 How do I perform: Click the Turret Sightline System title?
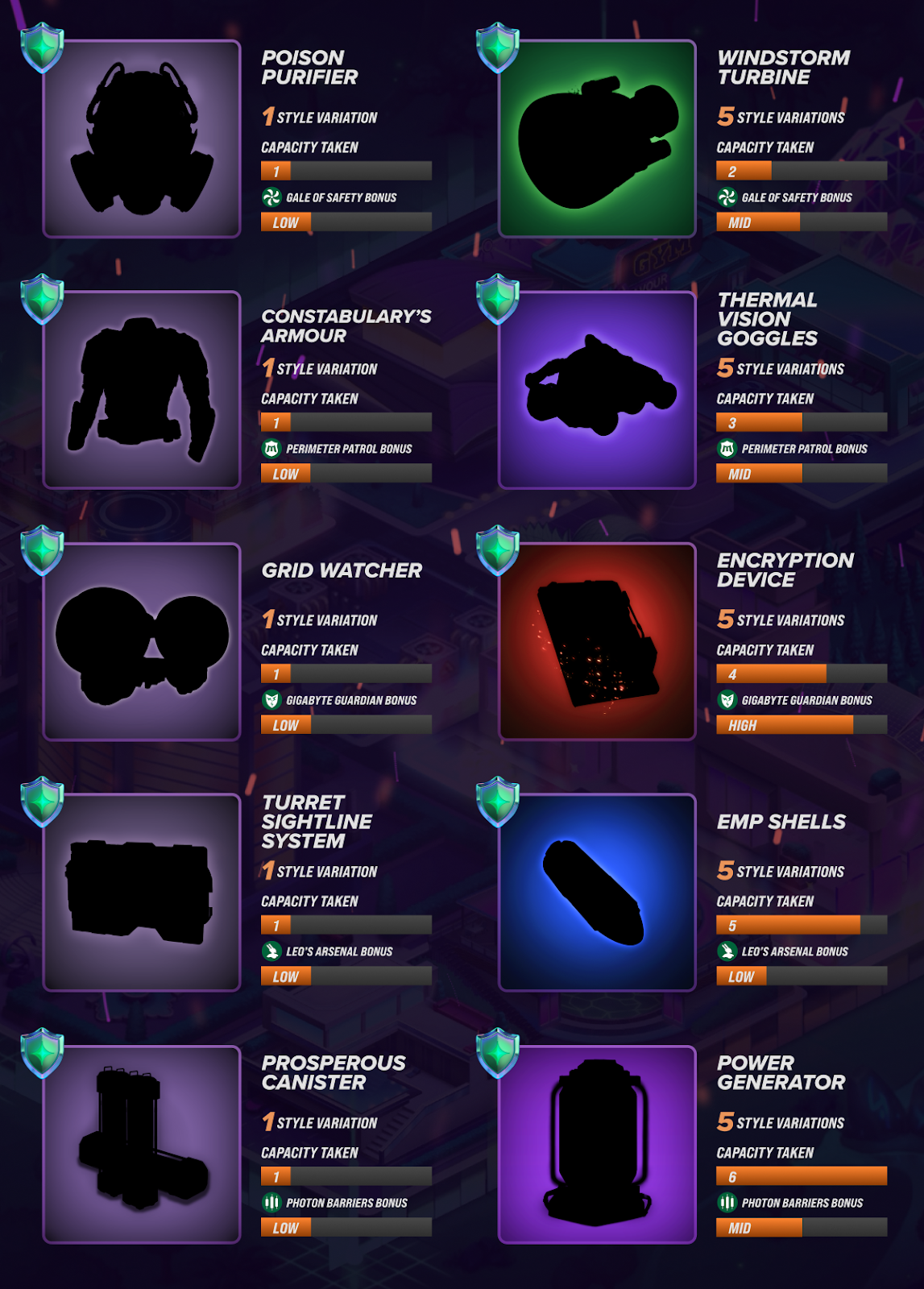click(x=317, y=822)
